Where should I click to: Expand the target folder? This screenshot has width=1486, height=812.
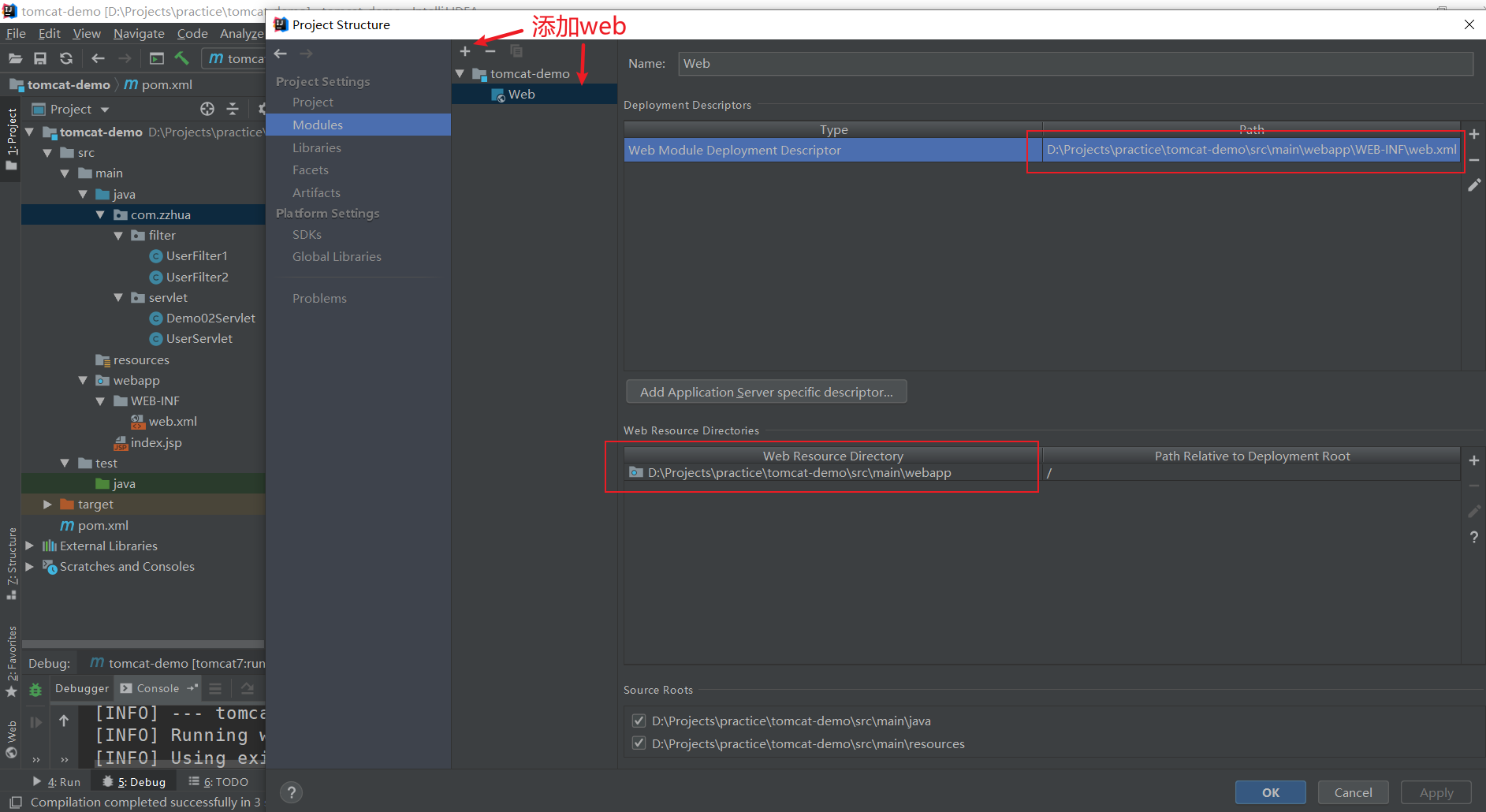47,504
